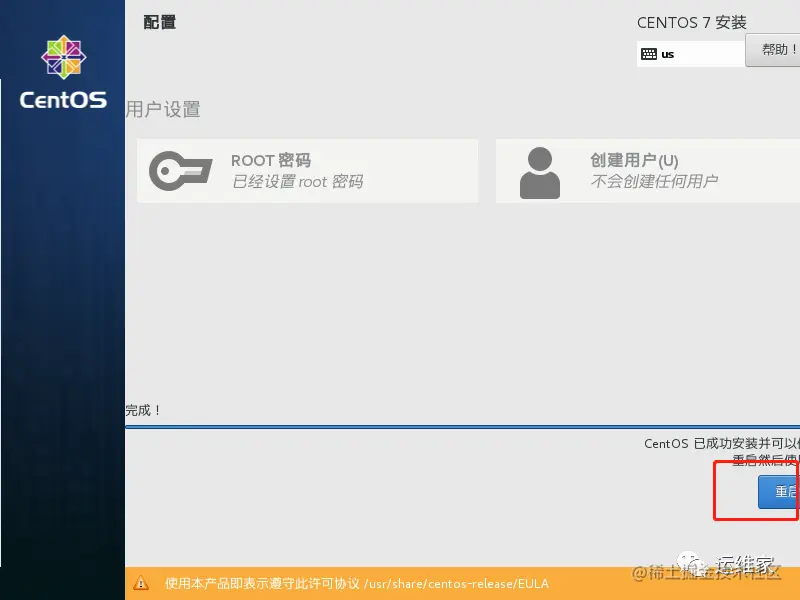Select the 'us' keyboard layout entry
Screen dimensions: 800x600
[668, 53]
